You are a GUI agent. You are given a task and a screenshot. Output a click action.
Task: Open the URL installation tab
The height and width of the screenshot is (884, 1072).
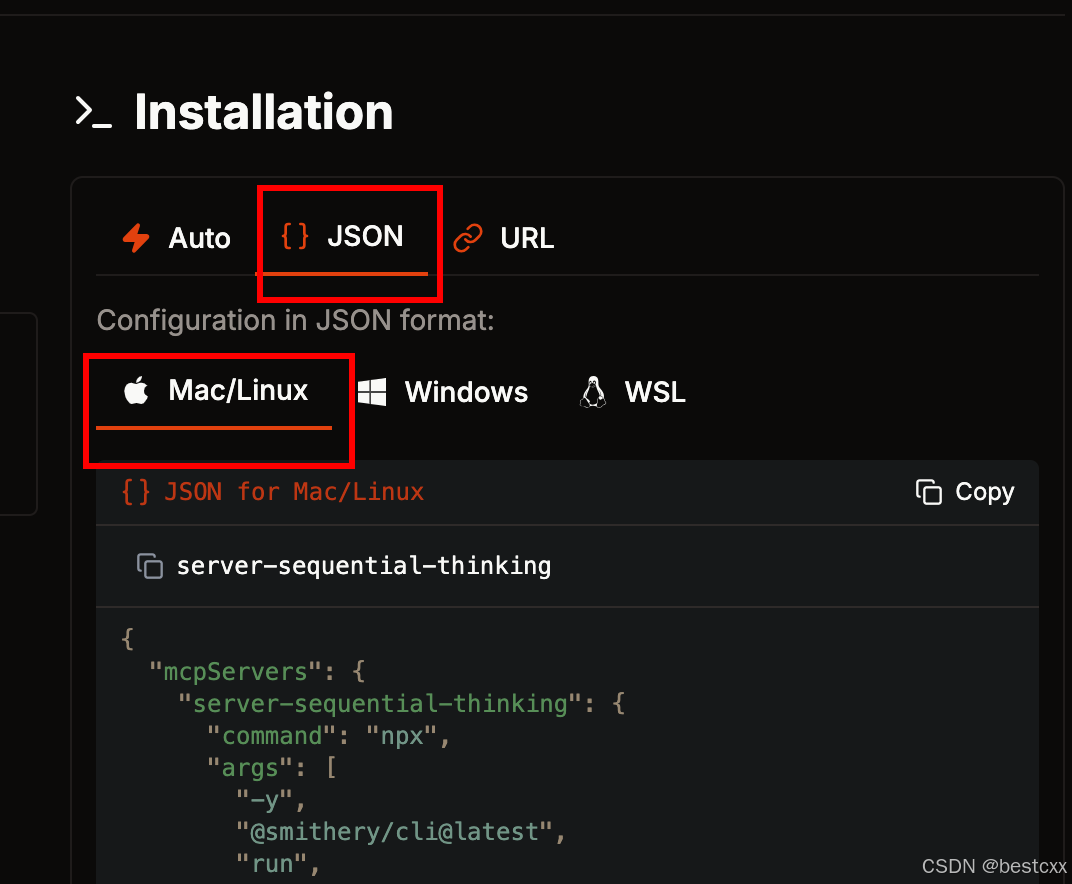tap(504, 238)
